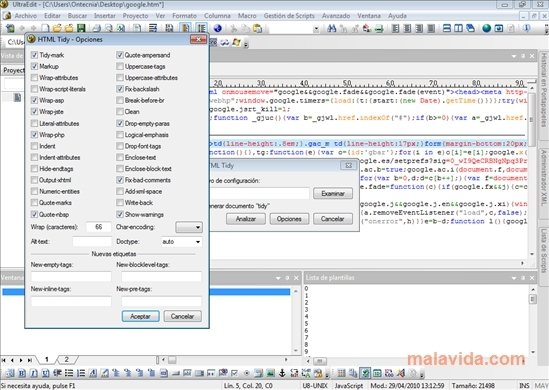Enable the Indent checkbox
This screenshot has height=390, width=549.
[34, 146]
